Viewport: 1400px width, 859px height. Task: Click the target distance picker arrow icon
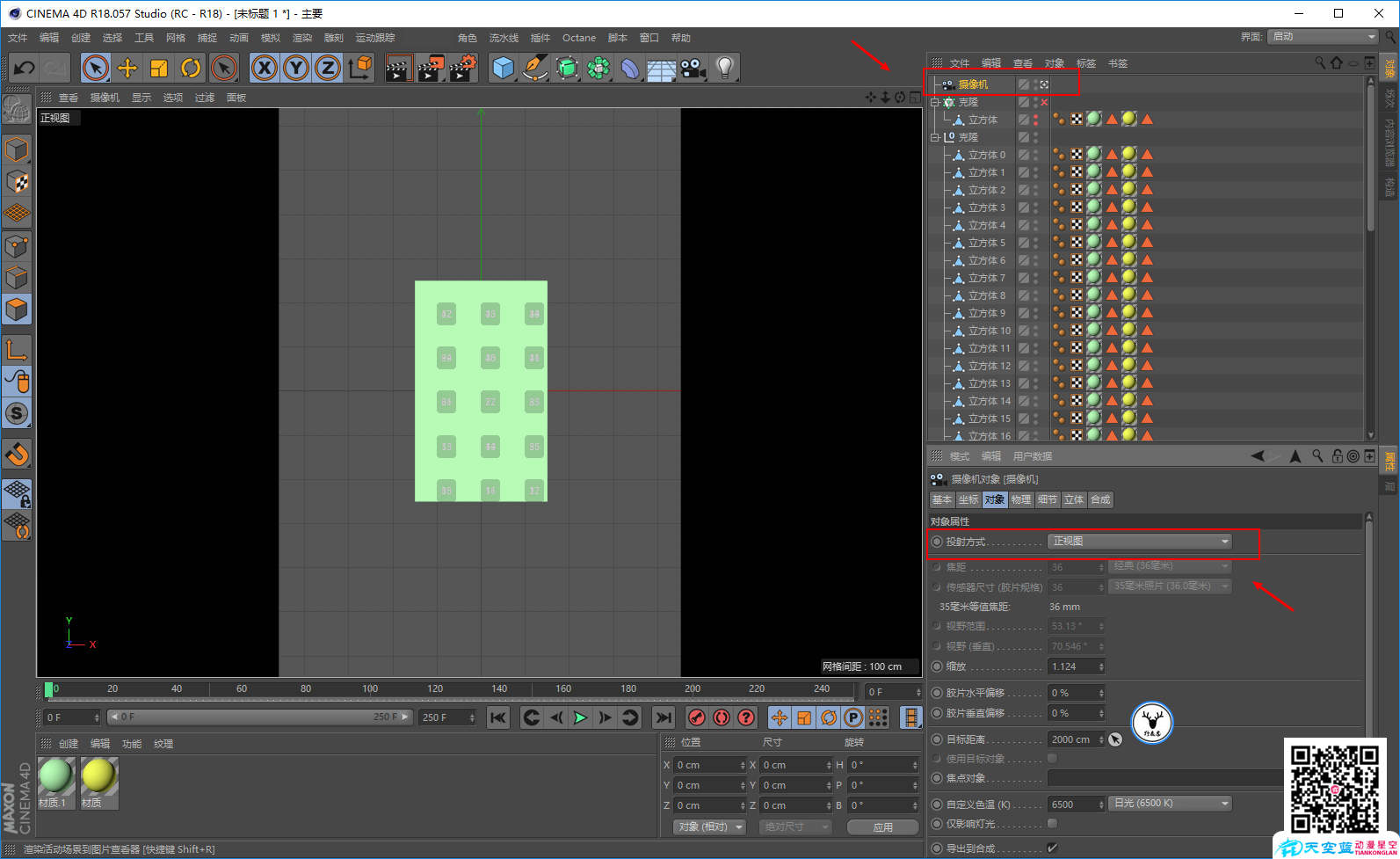click(x=1115, y=739)
